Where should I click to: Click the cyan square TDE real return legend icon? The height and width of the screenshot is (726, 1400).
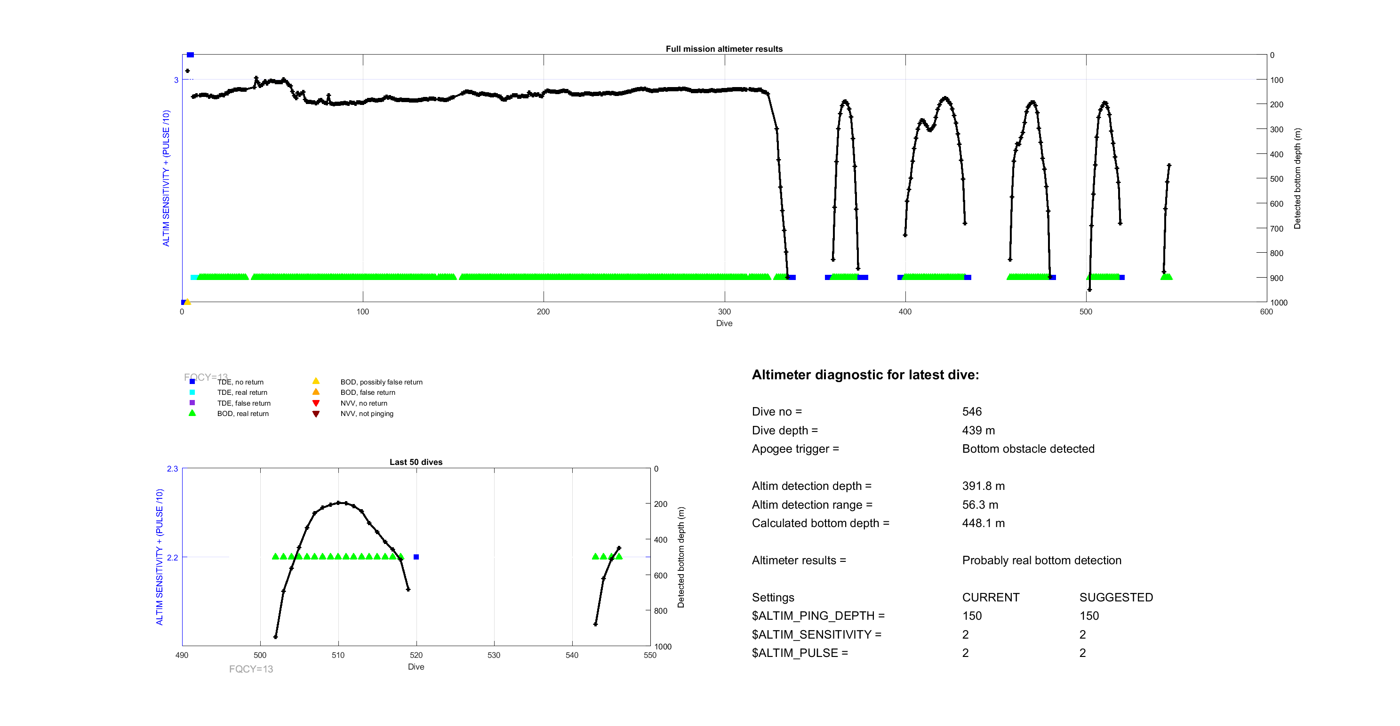click(192, 393)
